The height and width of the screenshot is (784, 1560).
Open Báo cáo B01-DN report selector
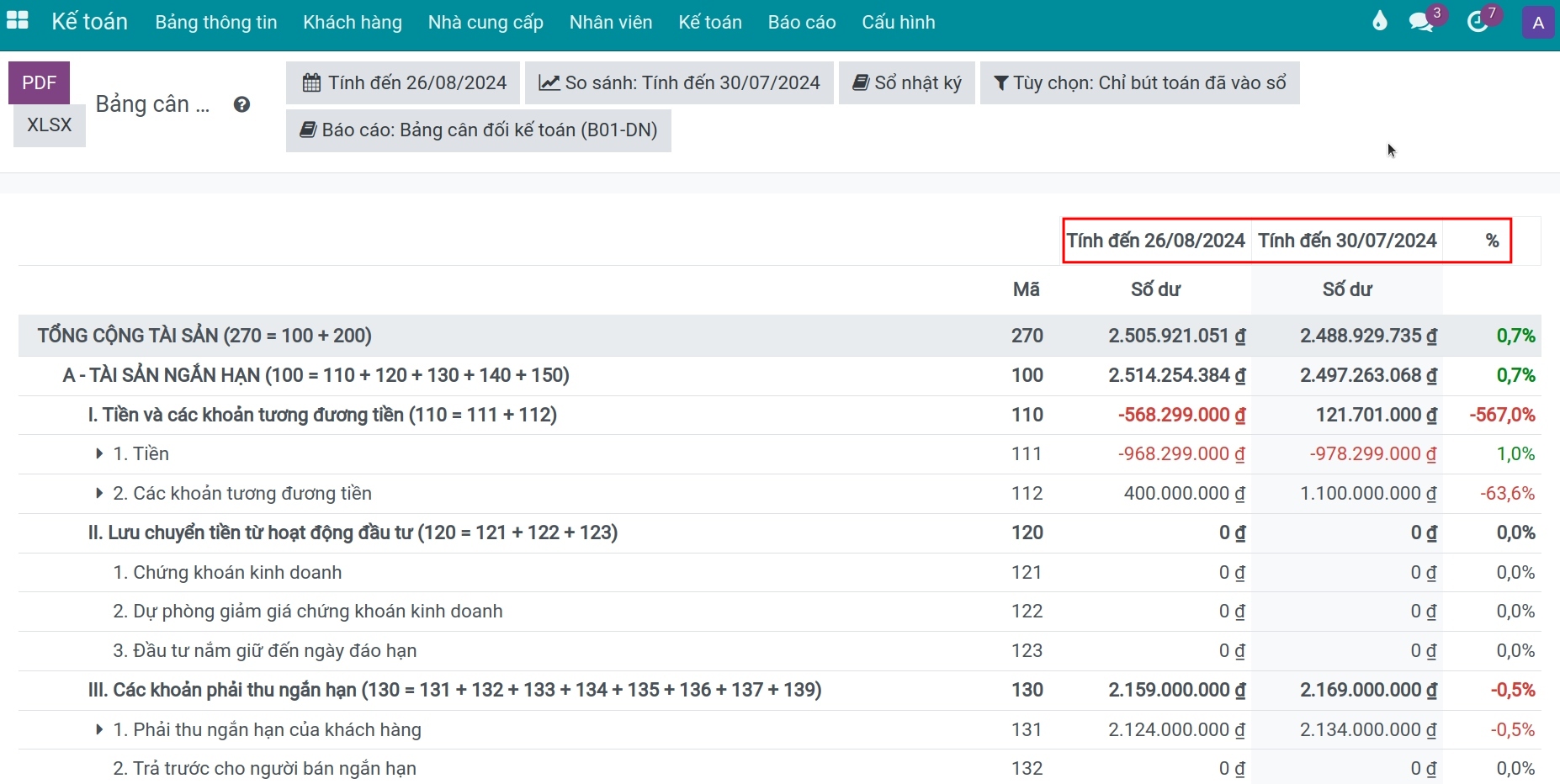479,130
